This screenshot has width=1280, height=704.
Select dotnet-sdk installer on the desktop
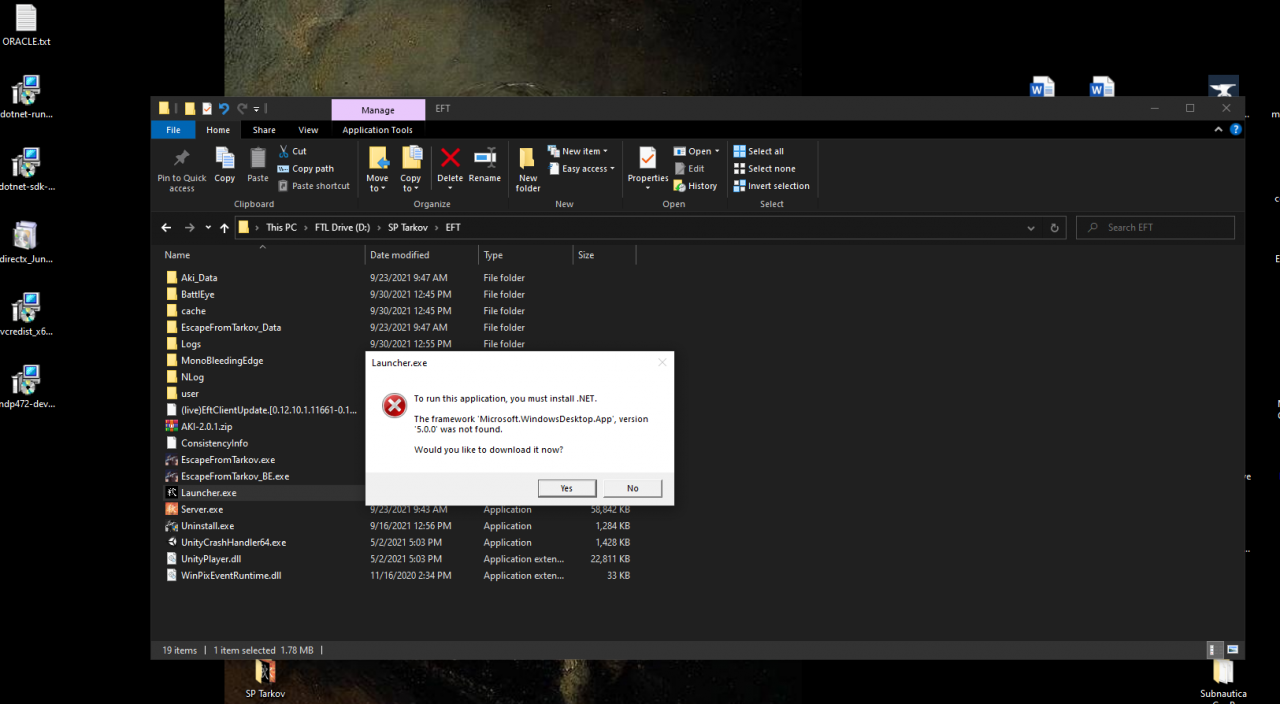point(26,170)
